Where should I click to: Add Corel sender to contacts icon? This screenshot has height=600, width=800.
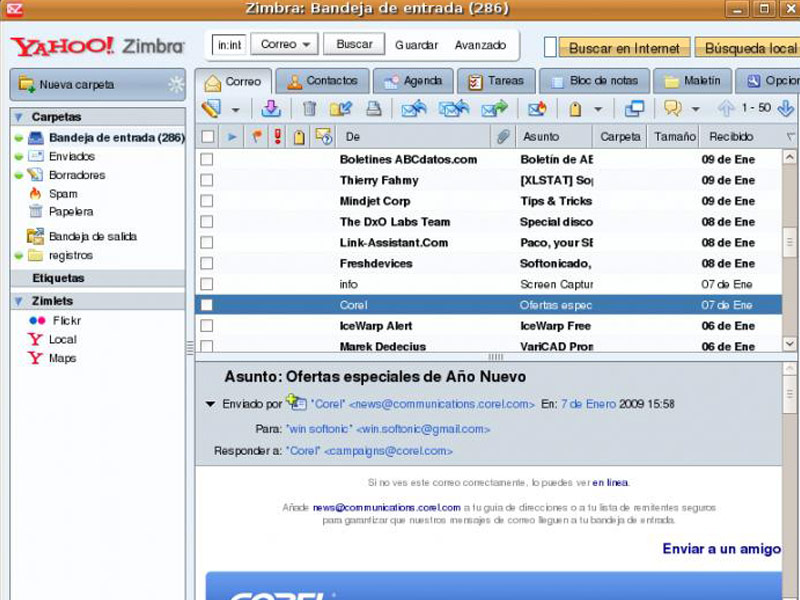pyautogui.click(x=296, y=402)
